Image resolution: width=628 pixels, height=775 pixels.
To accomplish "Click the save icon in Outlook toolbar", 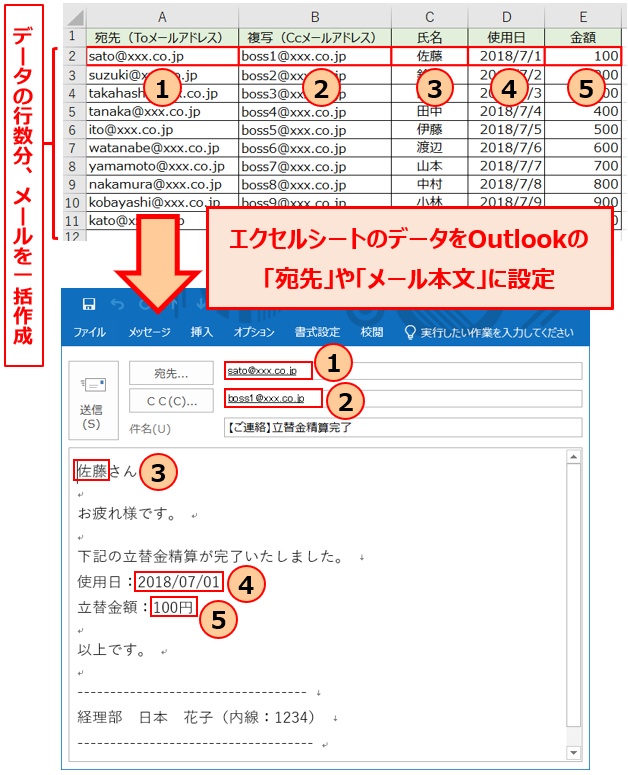I will pyautogui.click(x=89, y=304).
